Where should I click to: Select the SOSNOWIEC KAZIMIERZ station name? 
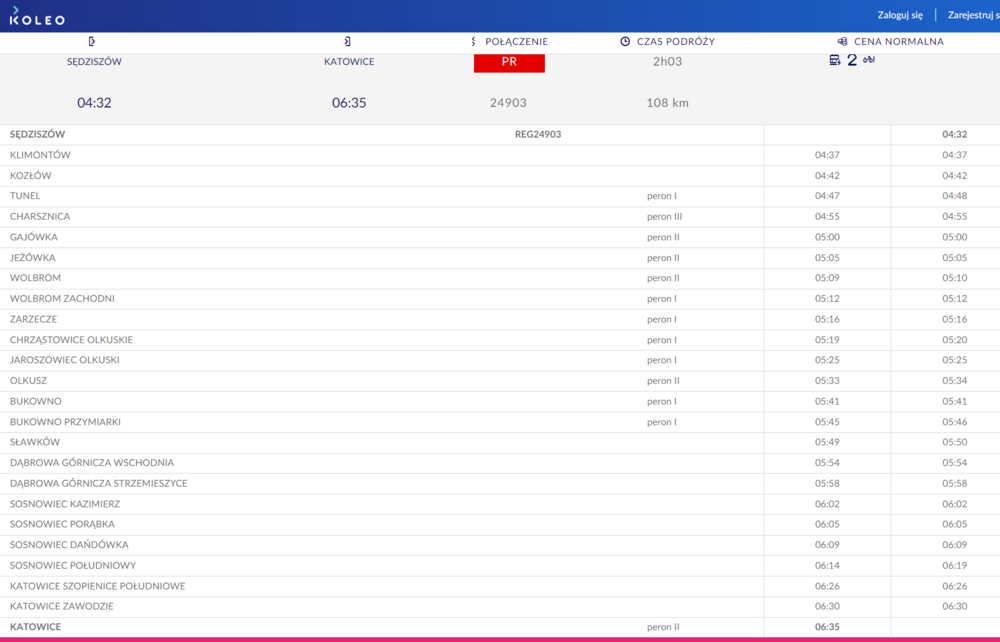click(x=64, y=504)
